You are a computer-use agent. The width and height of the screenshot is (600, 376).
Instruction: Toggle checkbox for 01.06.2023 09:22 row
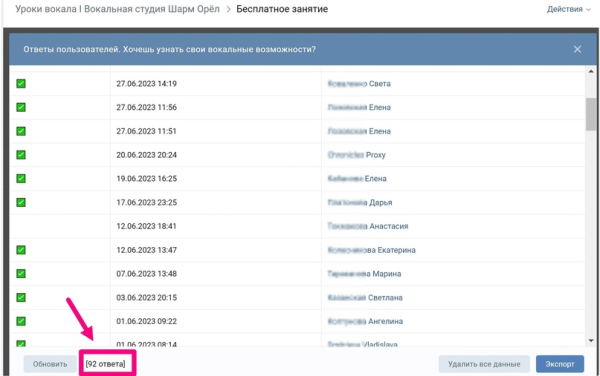coord(21,321)
